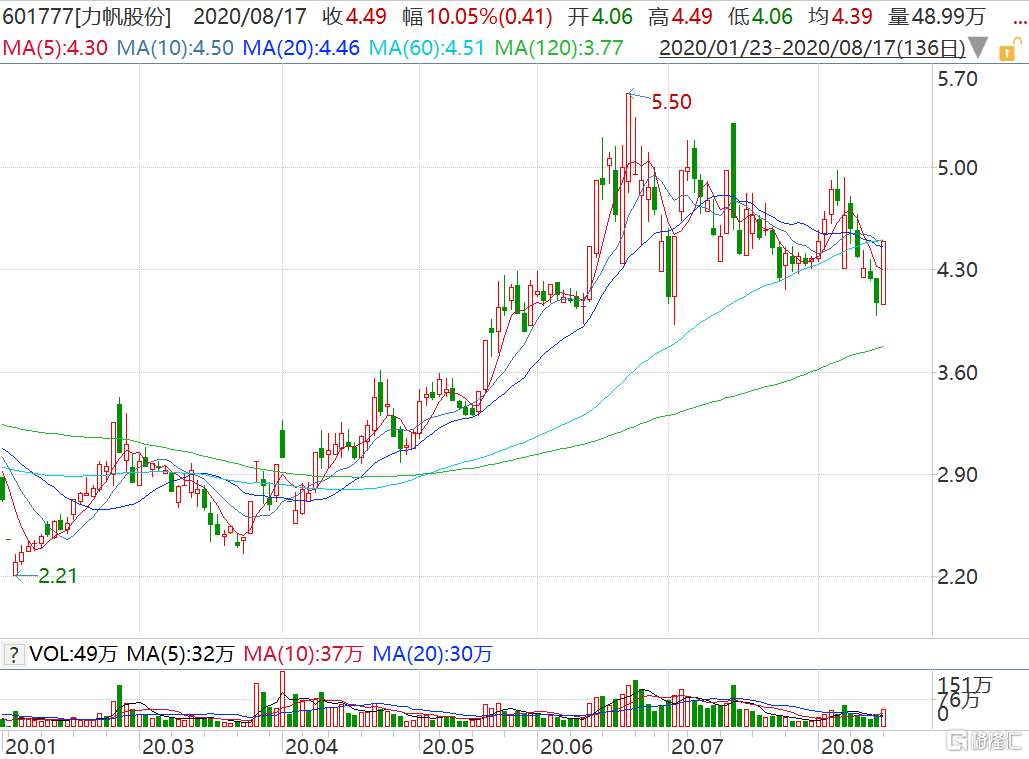This screenshot has height=759, width=1029.
Task: Click the 2.90 price axis label
Action: pos(957,474)
